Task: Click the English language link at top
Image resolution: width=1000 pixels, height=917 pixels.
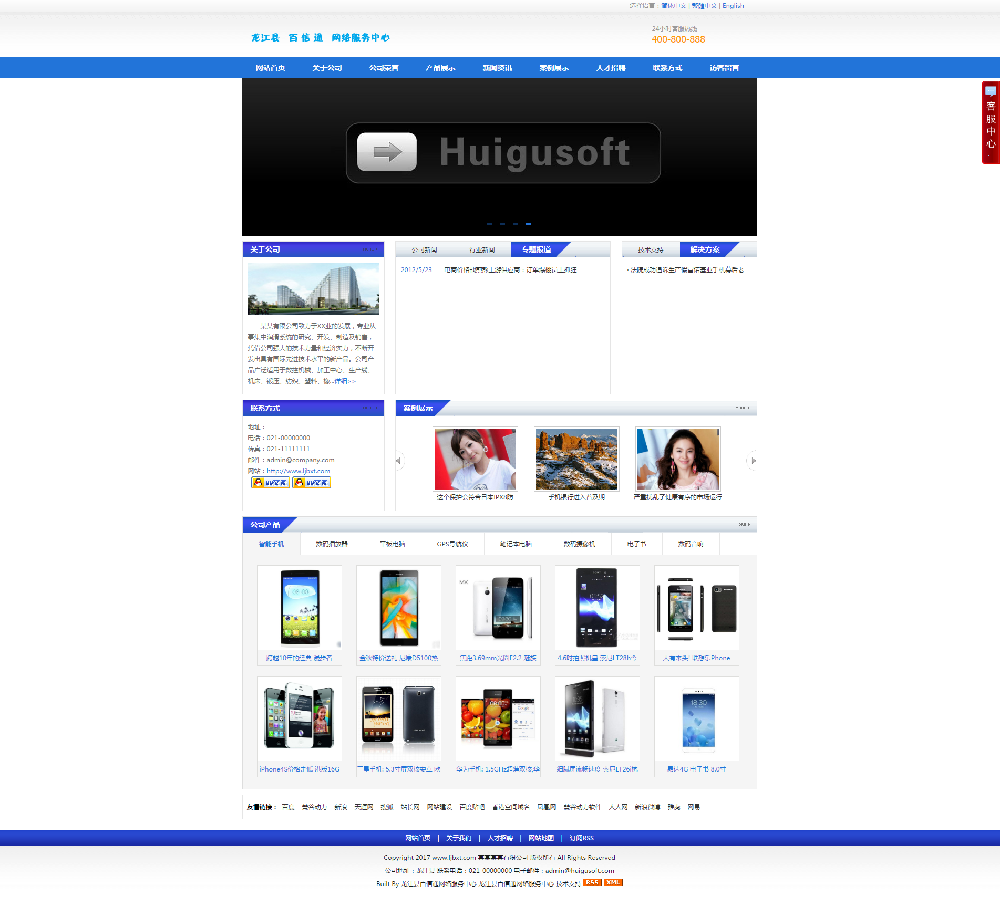Action: [x=733, y=6]
